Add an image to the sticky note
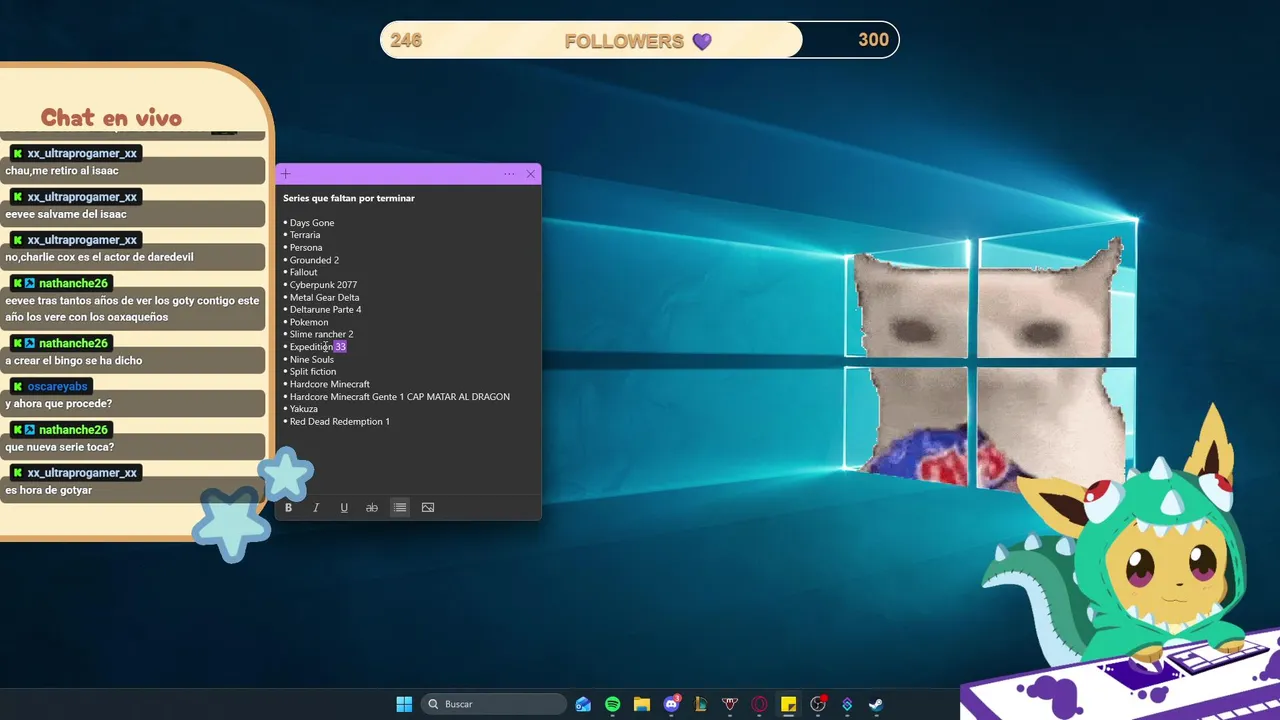Screen dimensions: 1280x720 tap(428, 508)
